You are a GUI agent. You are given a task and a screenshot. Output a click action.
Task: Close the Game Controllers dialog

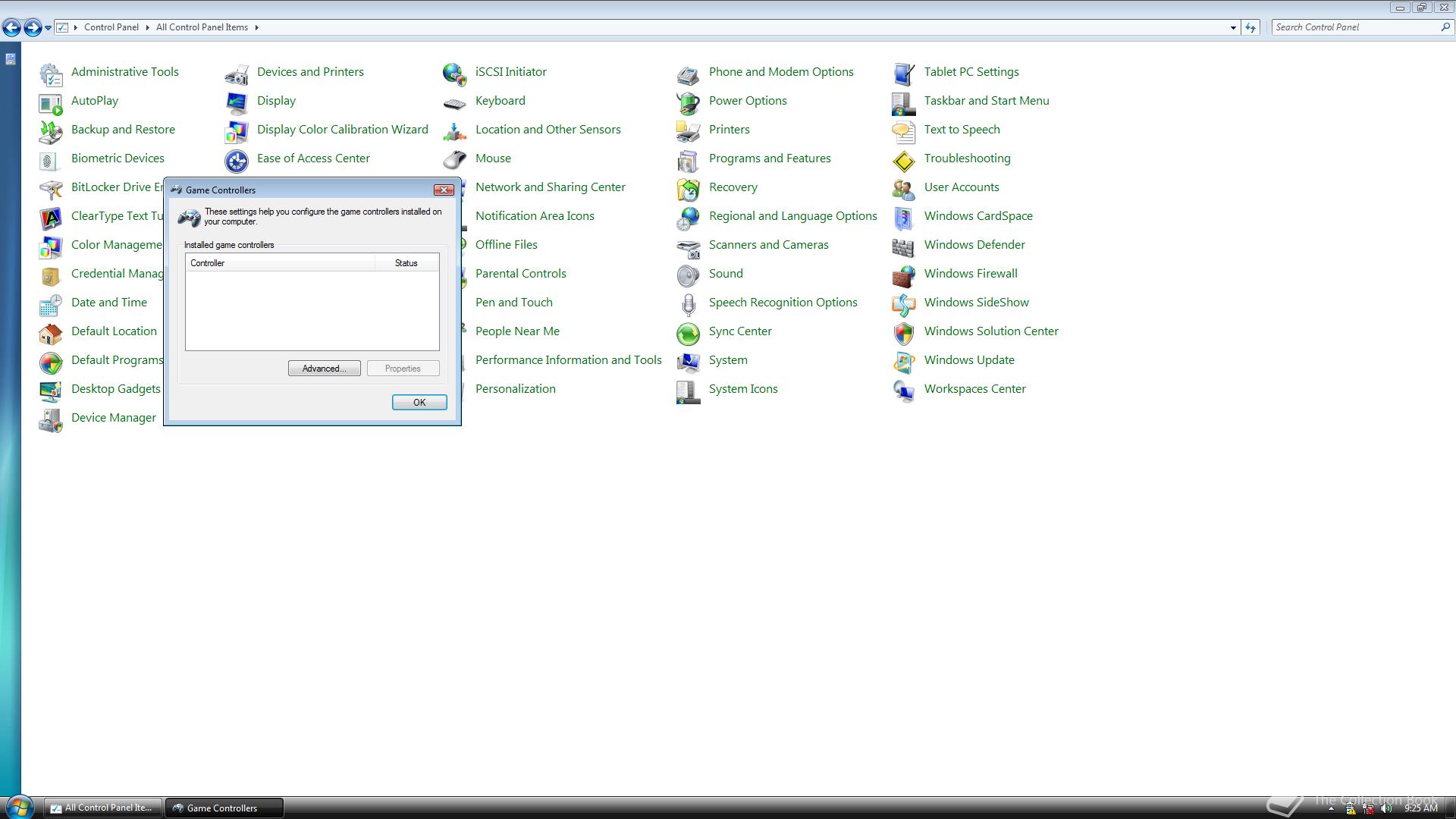click(444, 190)
